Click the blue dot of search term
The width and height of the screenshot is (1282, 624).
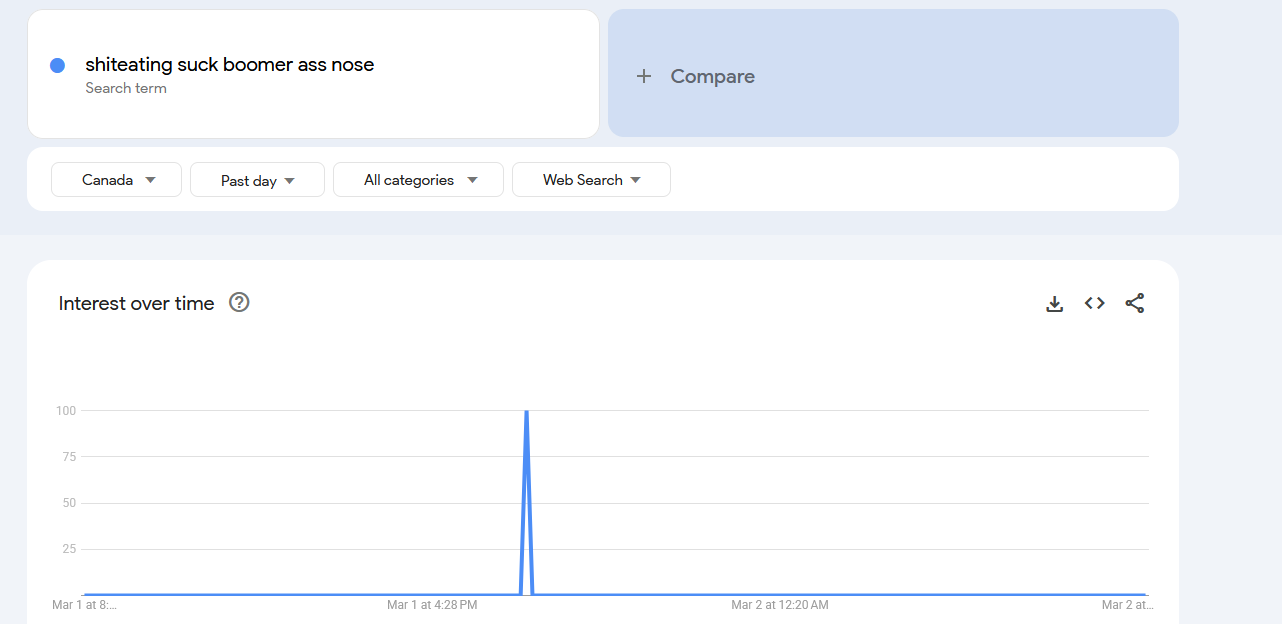57,65
